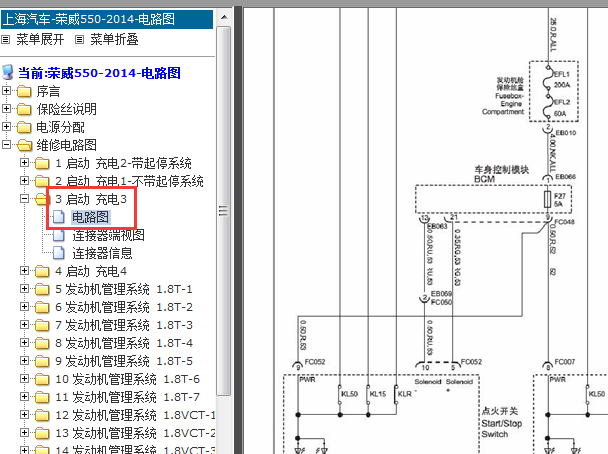Expand the 序言 tree node
This screenshot has height=454, width=608.
pyautogui.click(x=7, y=91)
